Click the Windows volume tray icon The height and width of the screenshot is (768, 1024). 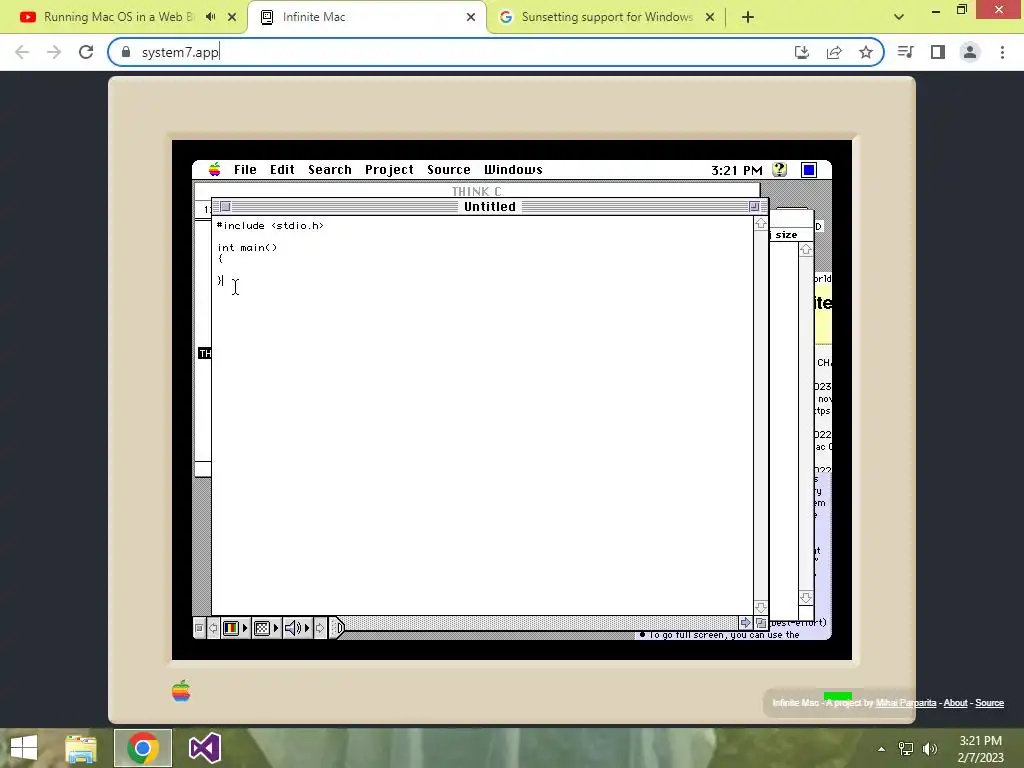930,749
